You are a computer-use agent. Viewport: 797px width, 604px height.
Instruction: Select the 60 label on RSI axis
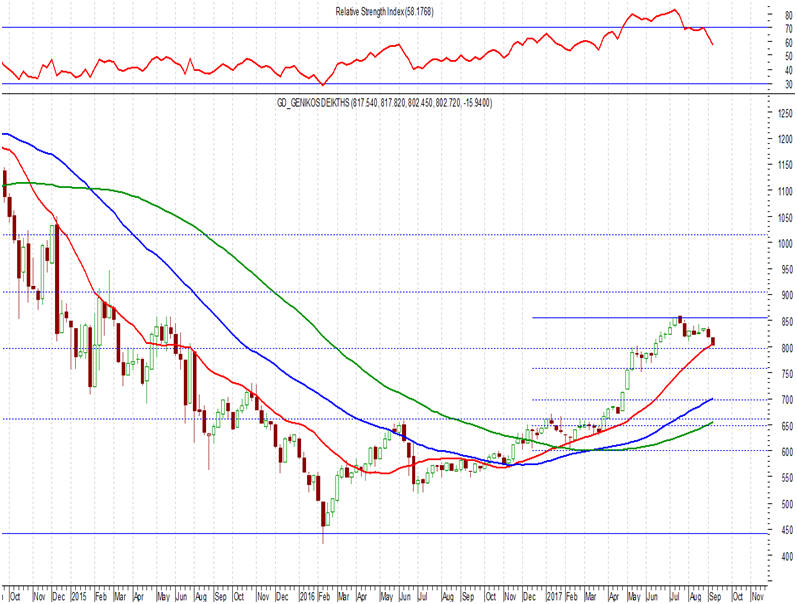(x=788, y=43)
